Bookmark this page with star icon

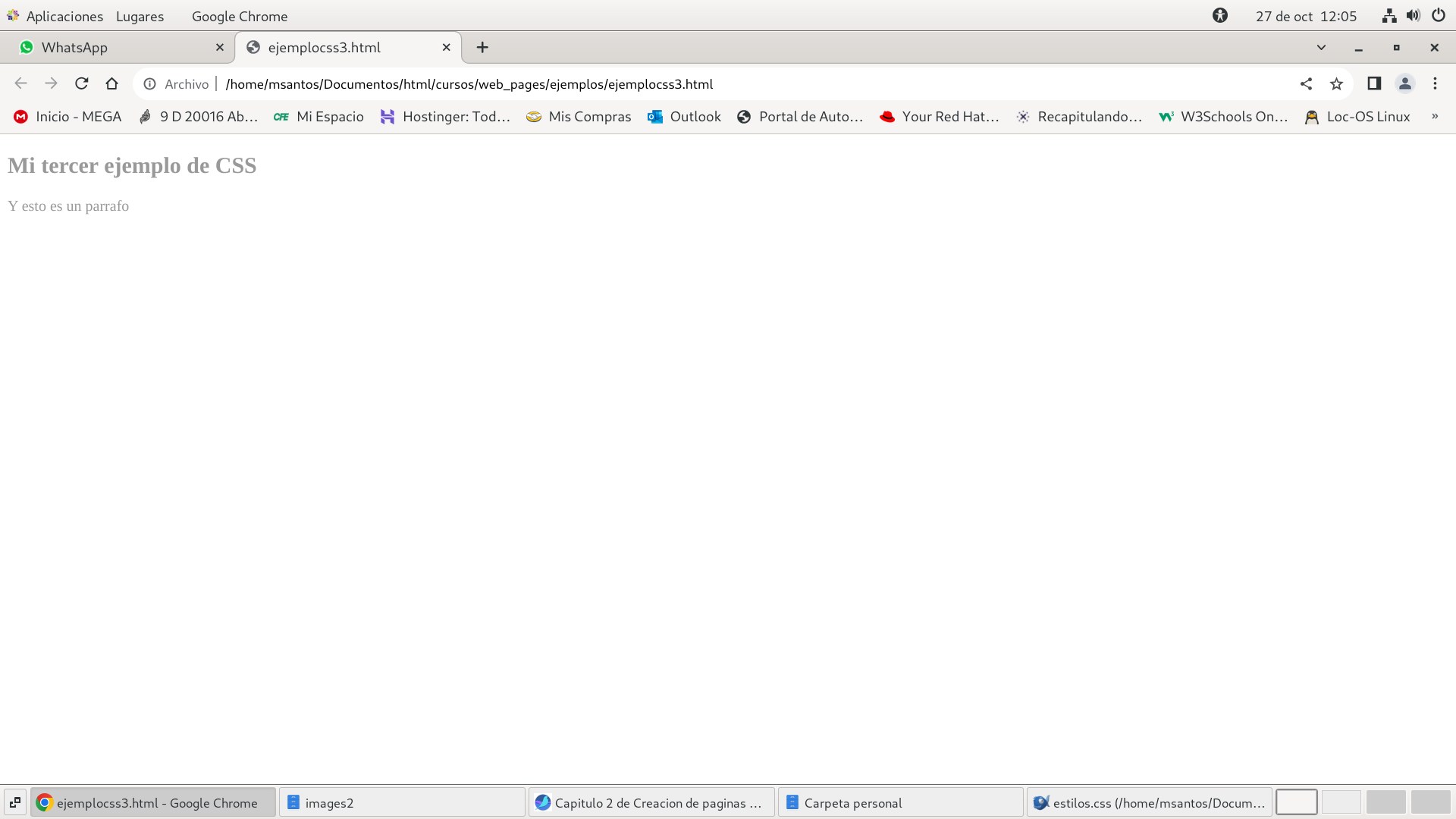(x=1336, y=83)
